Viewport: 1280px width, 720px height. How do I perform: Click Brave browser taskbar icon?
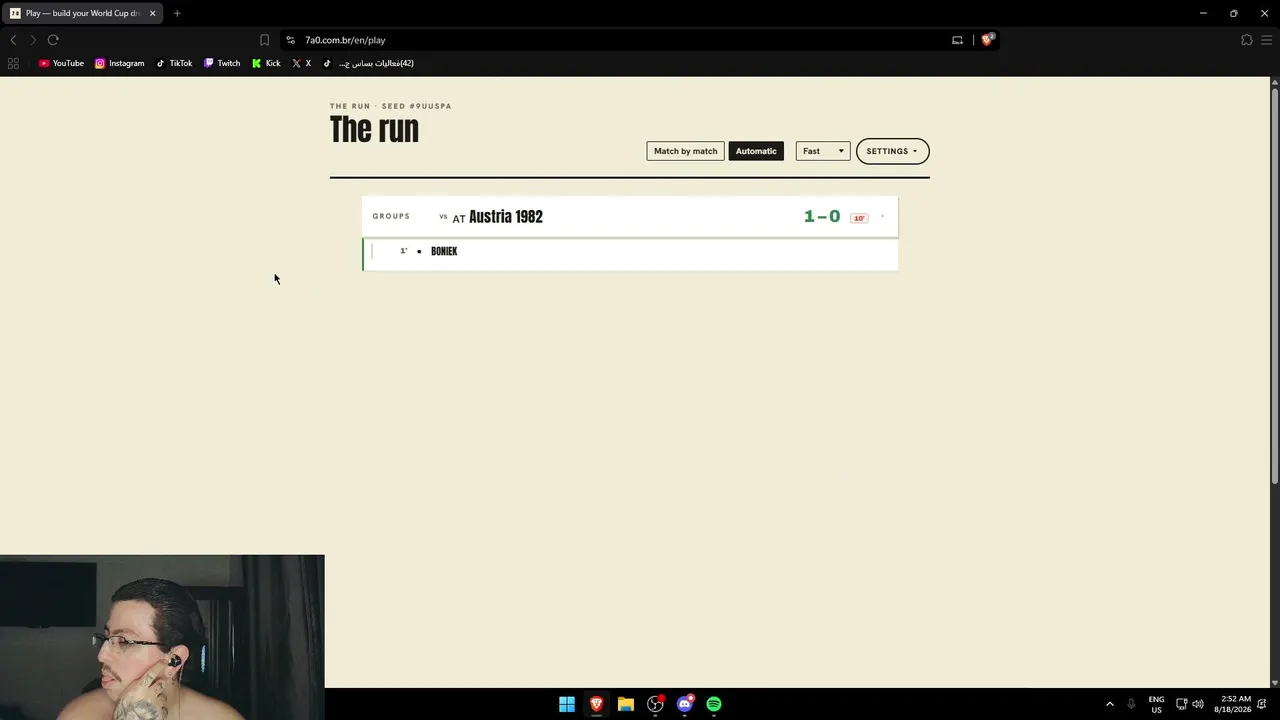(596, 704)
